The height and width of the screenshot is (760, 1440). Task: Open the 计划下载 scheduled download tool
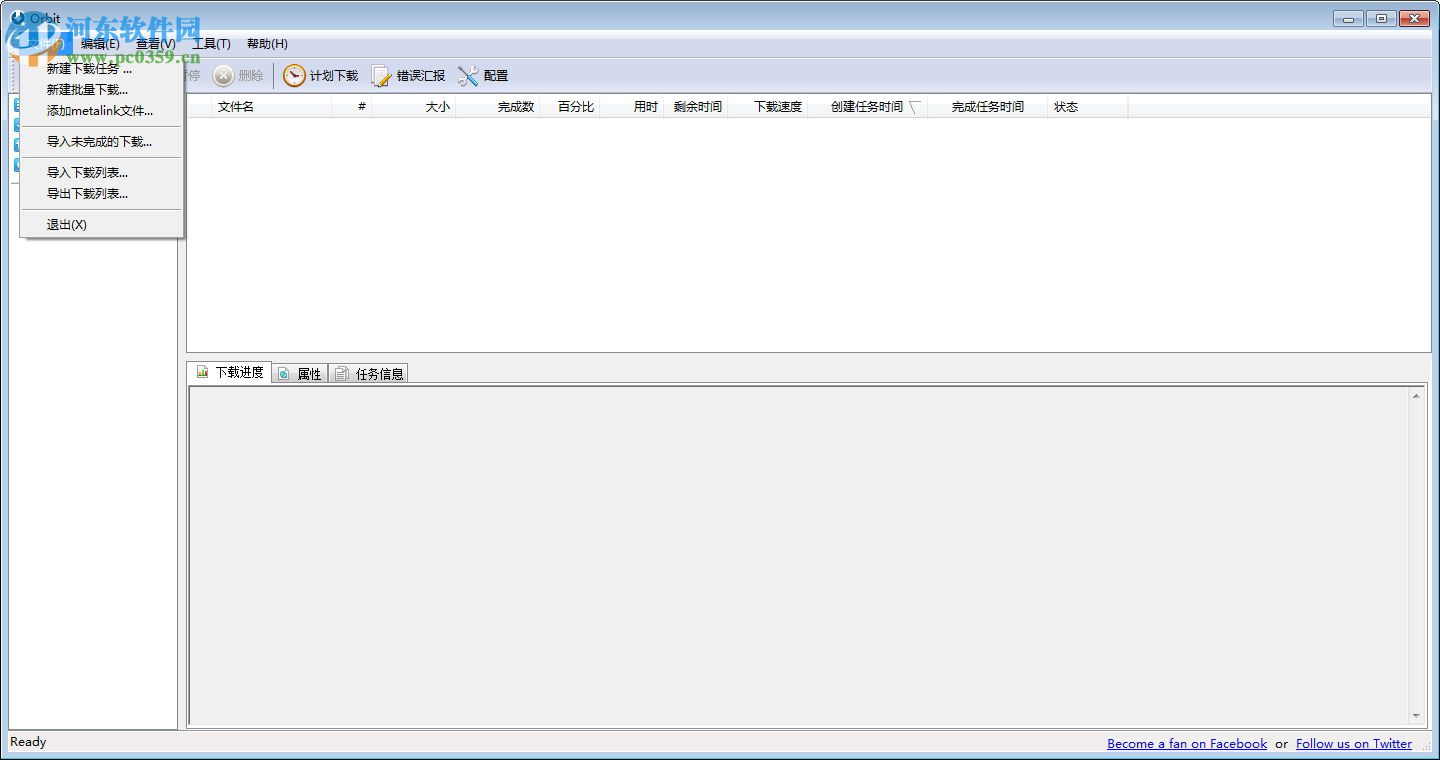click(320, 75)
